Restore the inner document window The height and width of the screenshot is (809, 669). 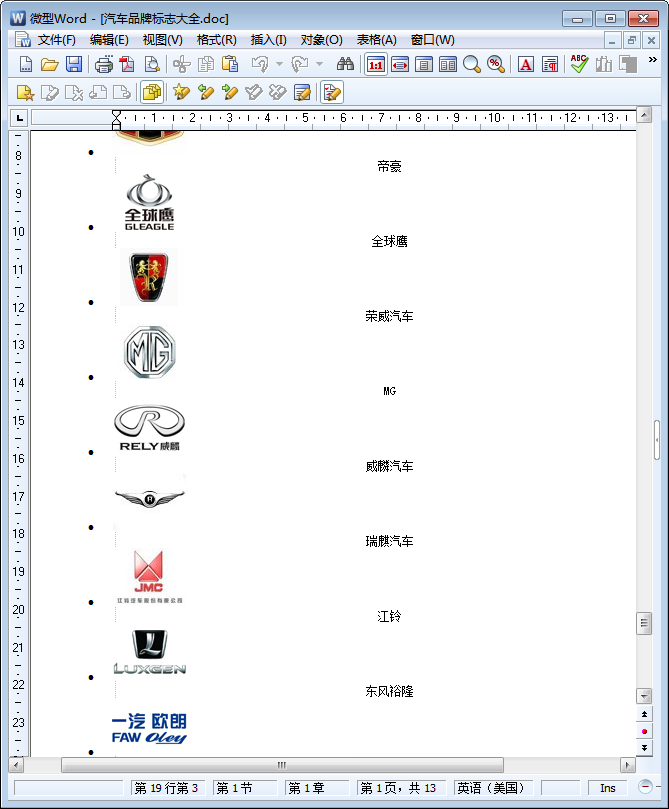coord(631,40)
